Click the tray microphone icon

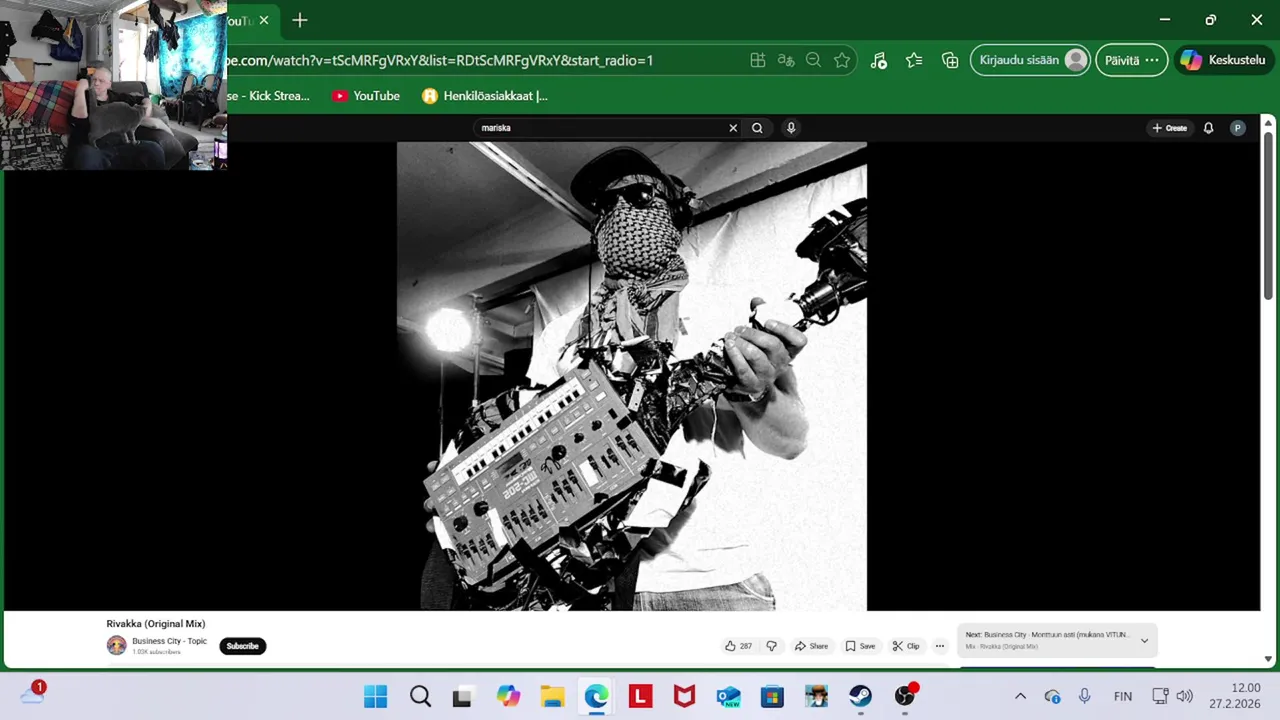click(1084, 696)
